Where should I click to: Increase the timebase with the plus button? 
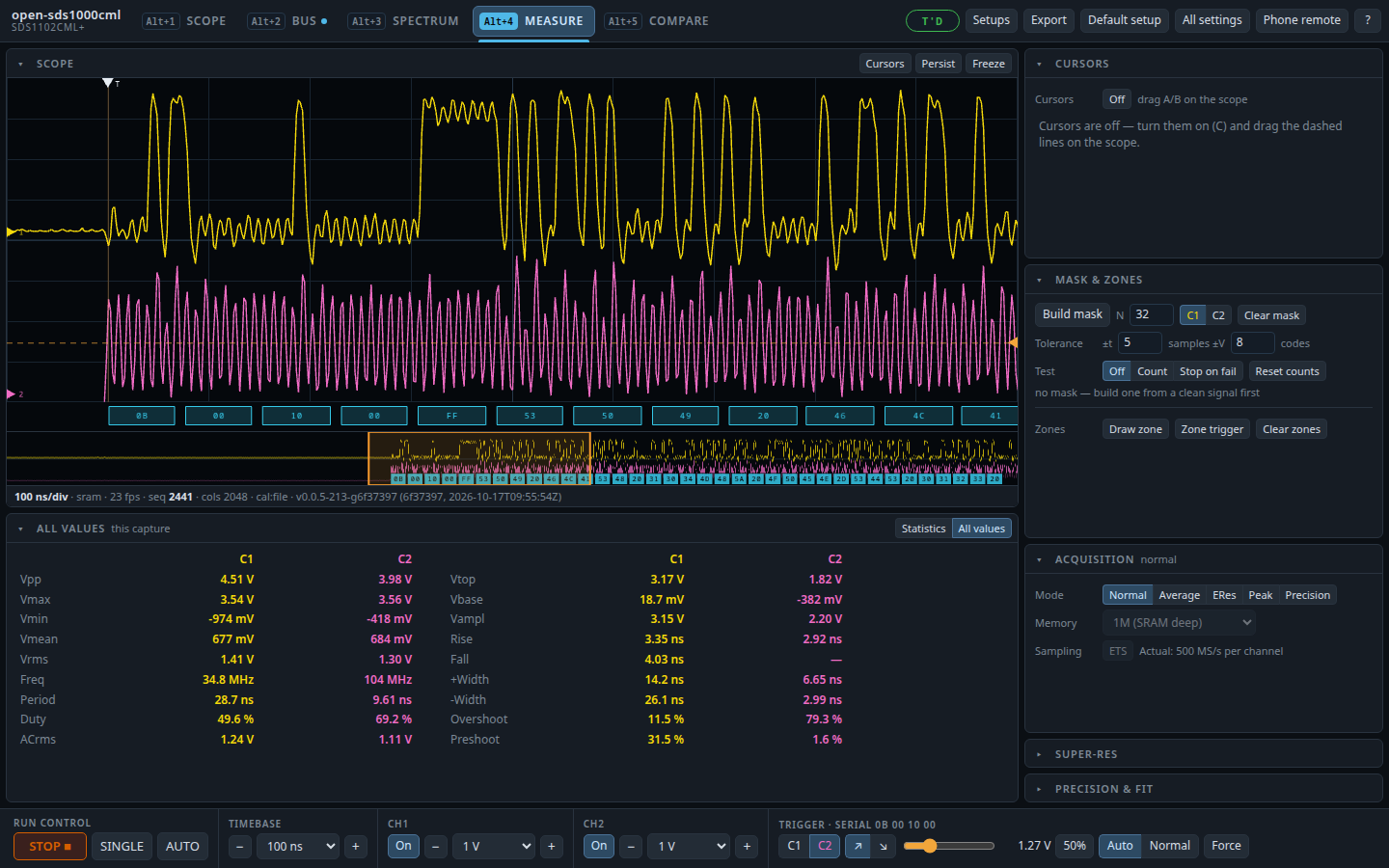(356, 847)
